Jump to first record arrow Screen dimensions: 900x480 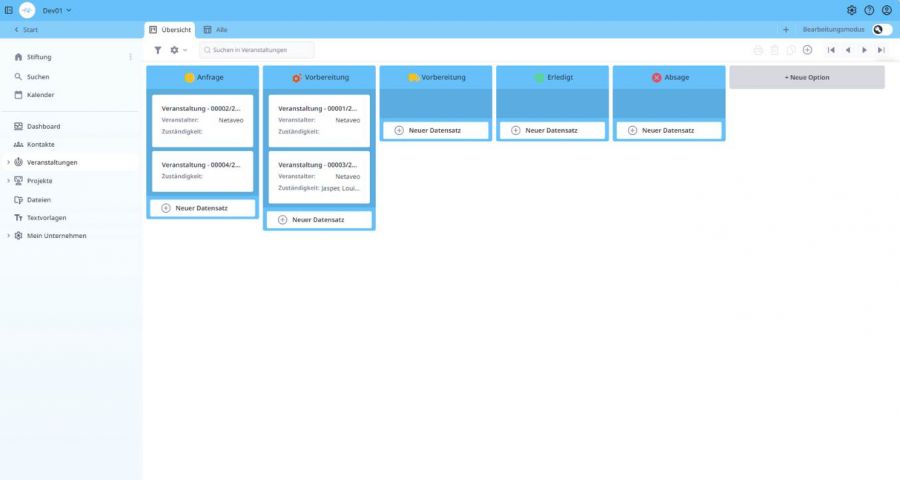pyautogui.click(x=830, y=50)
